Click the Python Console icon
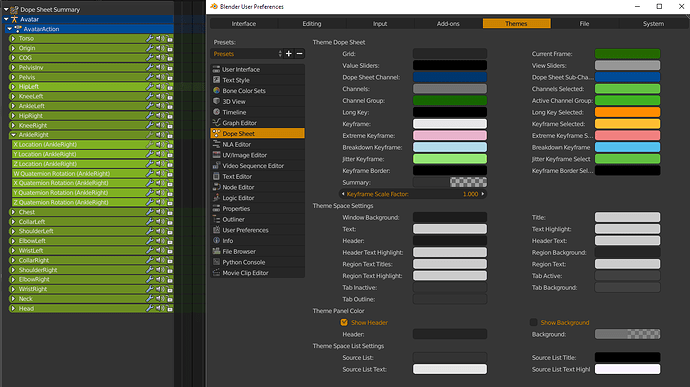Screen dimensions: 690x387 coord(217,262)
